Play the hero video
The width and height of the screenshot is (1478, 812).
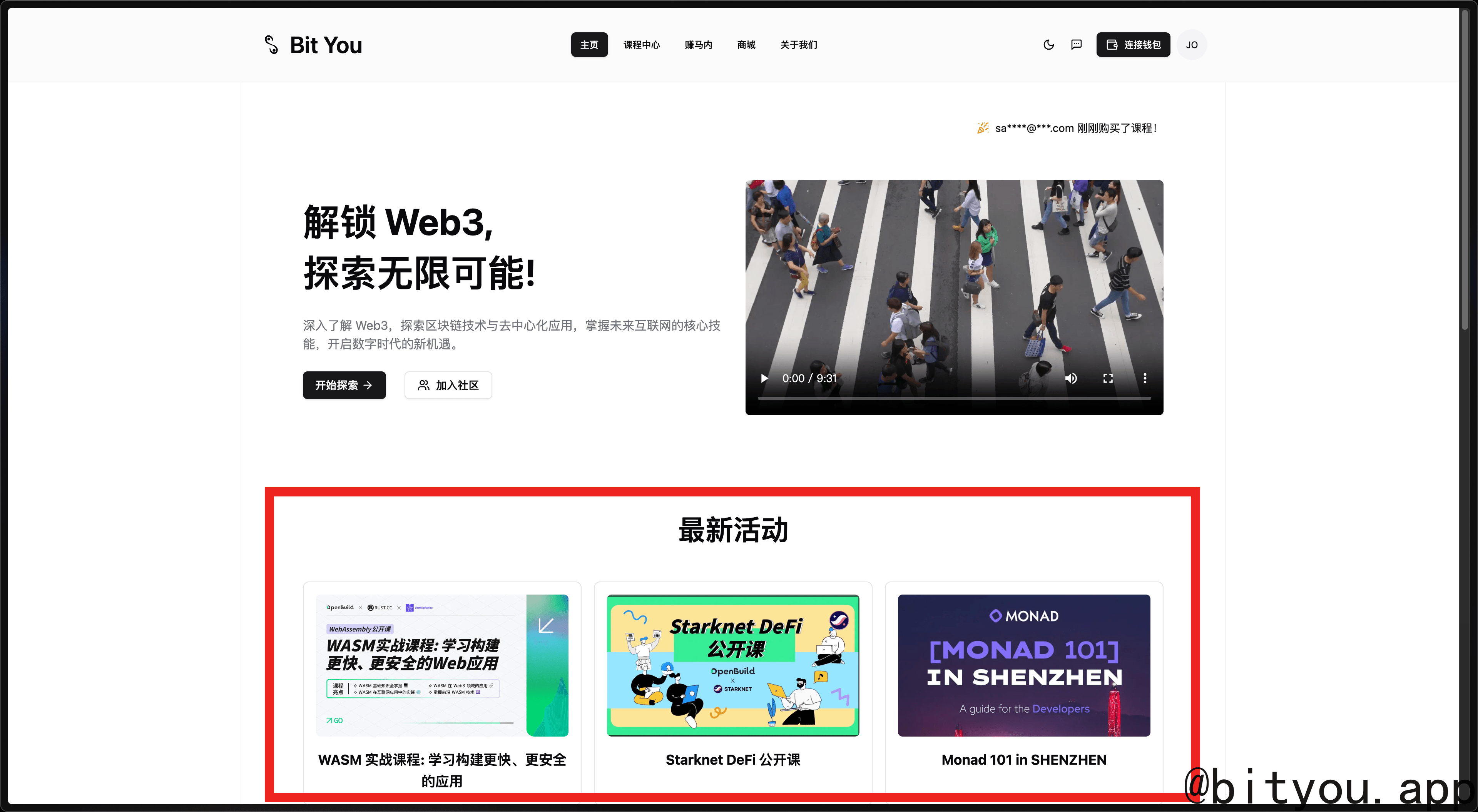tap(764, 378)
